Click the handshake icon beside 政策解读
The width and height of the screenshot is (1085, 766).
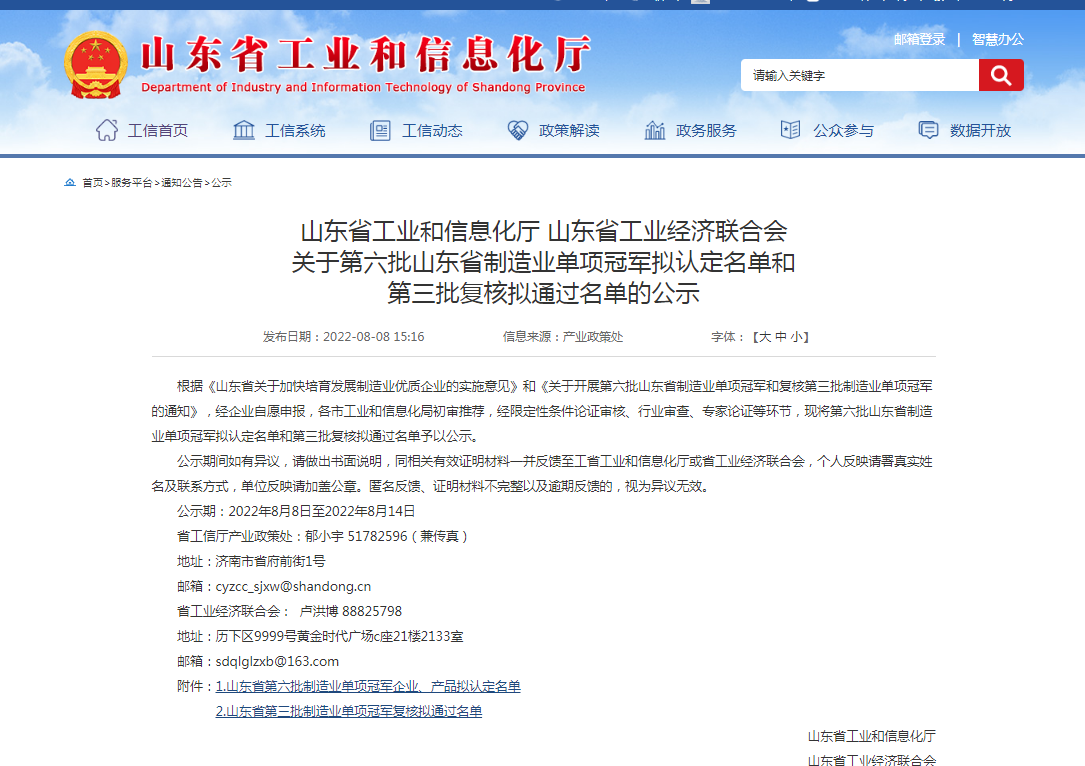click(x=517, y=130)
